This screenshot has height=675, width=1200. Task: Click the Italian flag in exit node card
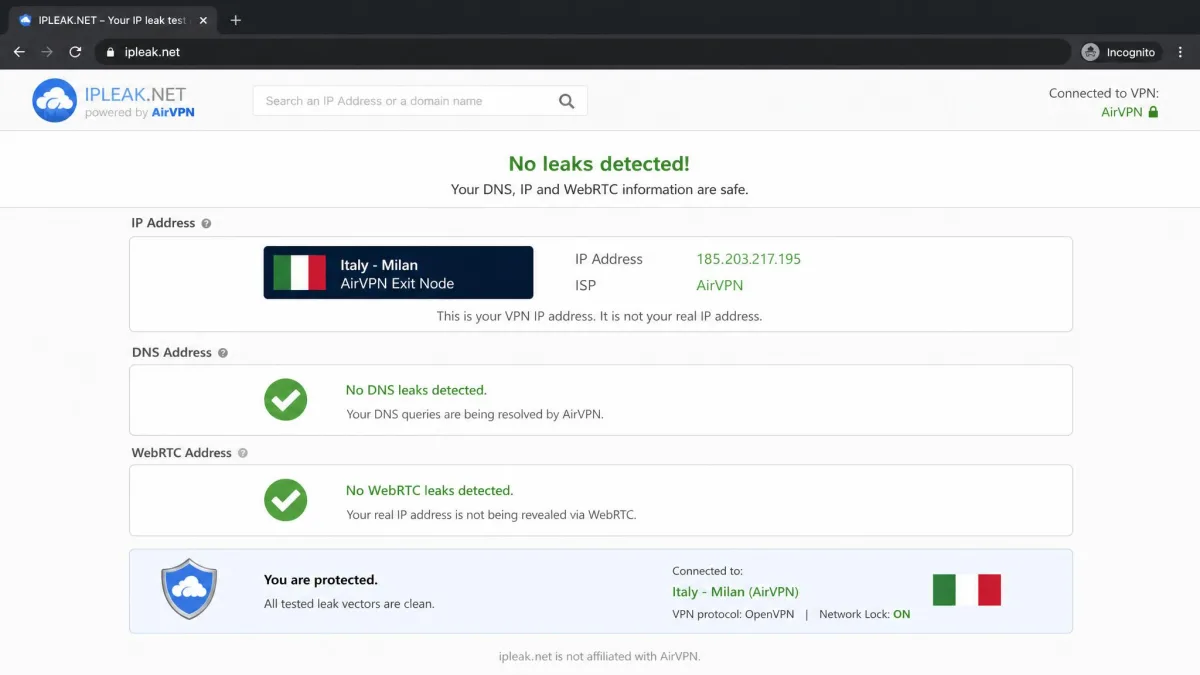tap(300, 273)
